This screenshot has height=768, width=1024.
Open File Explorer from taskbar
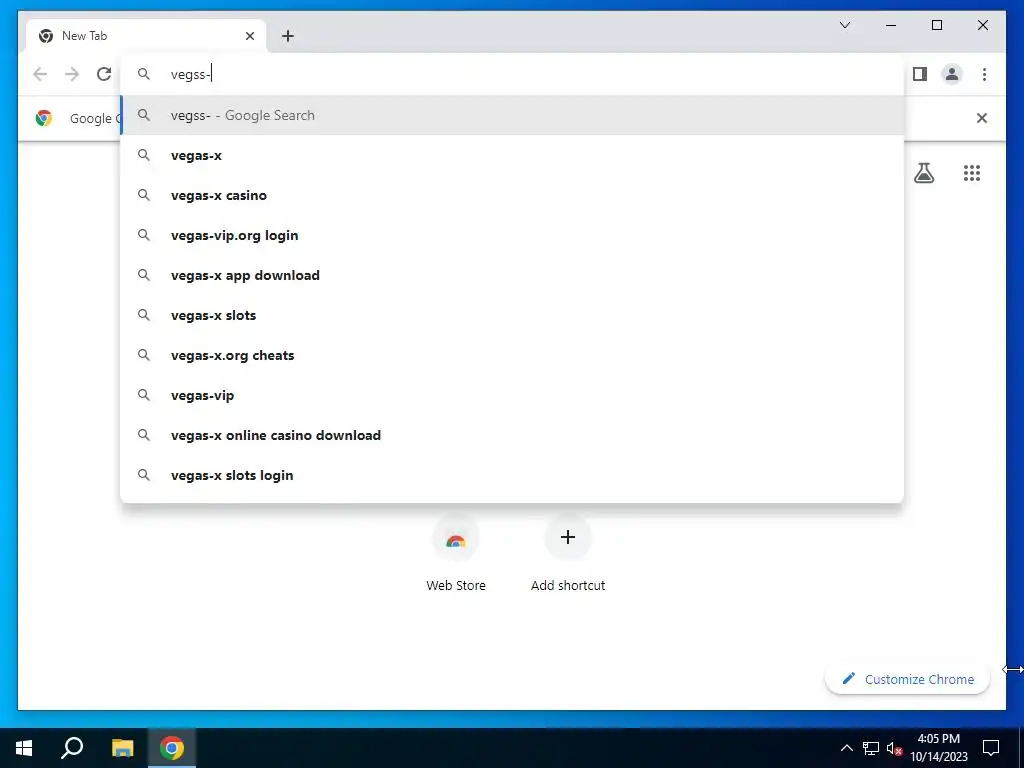[x=122, y=748]
